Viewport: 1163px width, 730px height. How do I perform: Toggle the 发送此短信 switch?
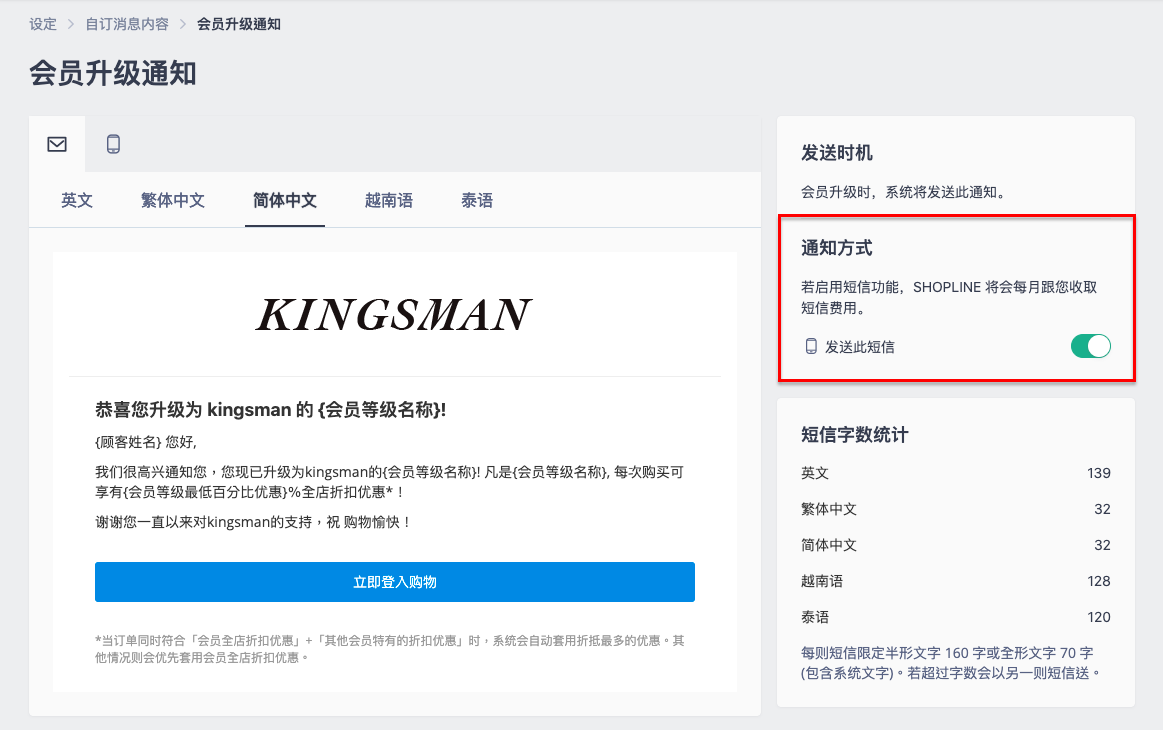pyautogui.click(x=1090, y=346)
